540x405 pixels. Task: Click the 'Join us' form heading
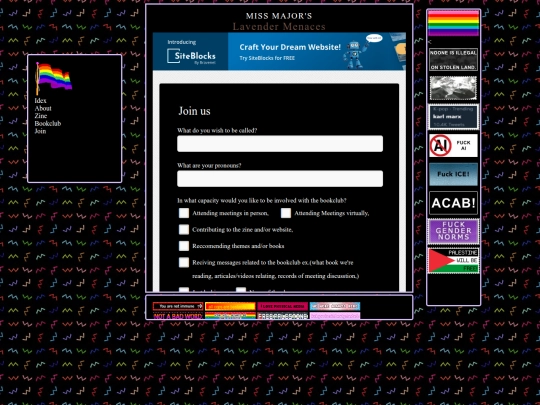194,111
